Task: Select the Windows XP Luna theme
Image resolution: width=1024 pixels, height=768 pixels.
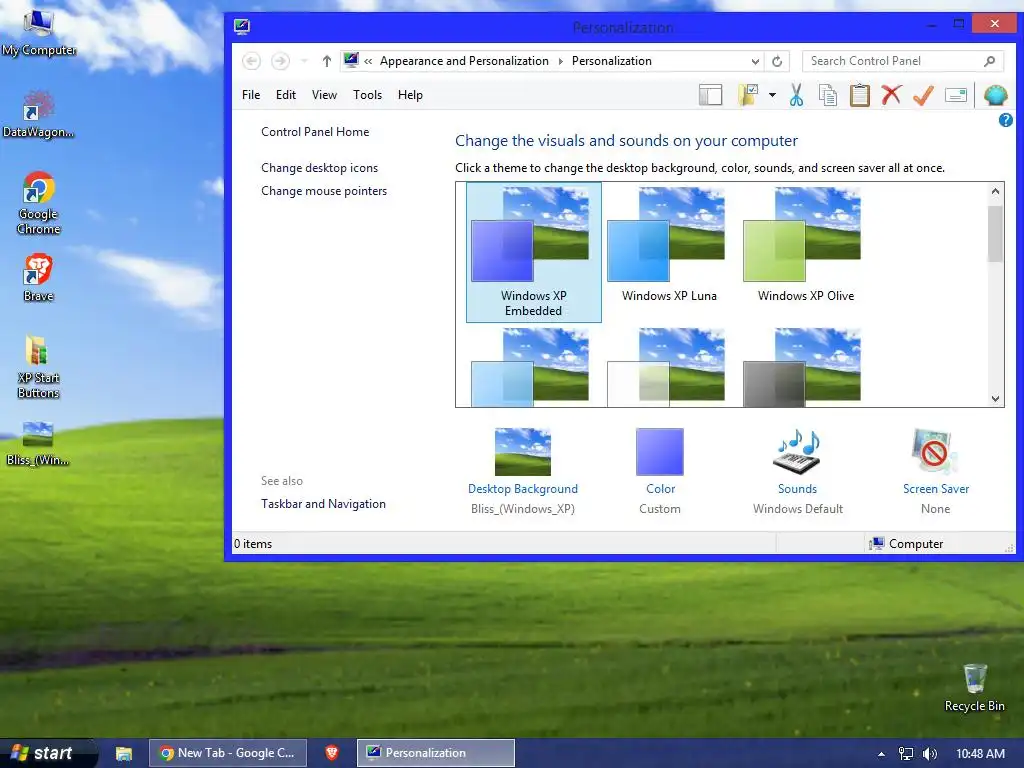Action: coord(669,245)
